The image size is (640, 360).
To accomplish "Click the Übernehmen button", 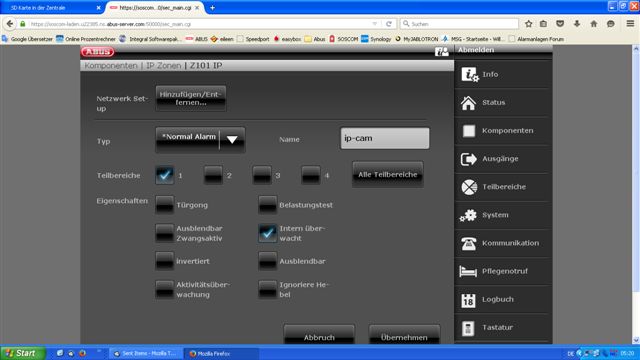I will coord(404,336).
